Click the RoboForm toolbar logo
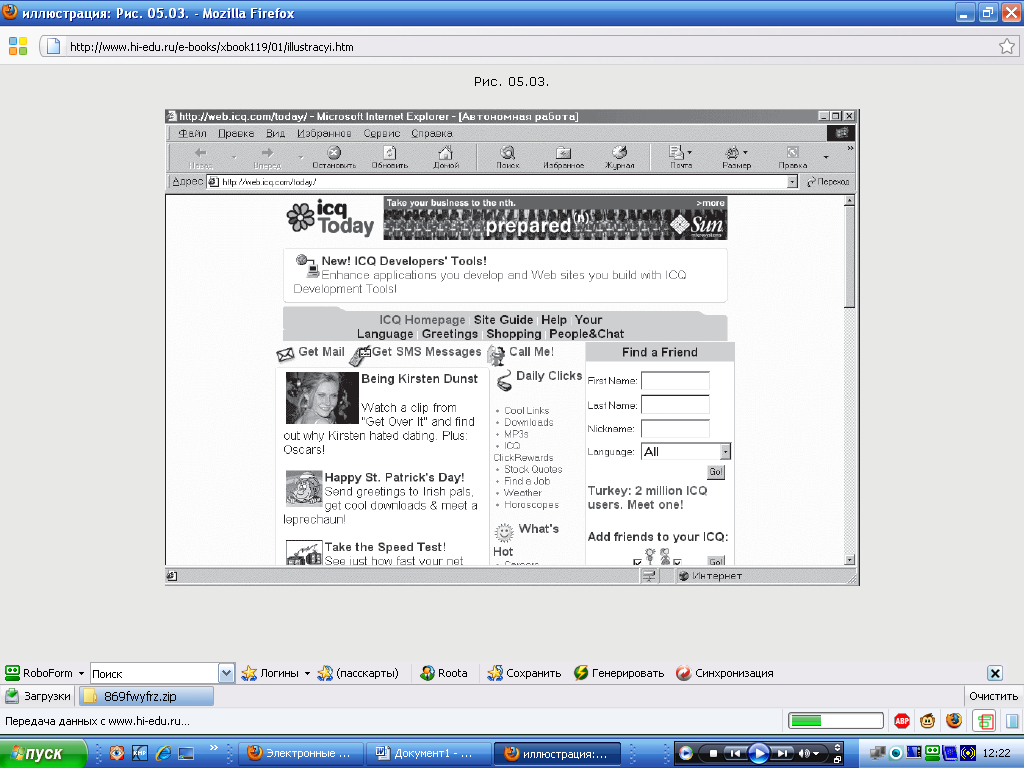This screenshot has width=1024, height=768. click(x=12, y=673)
